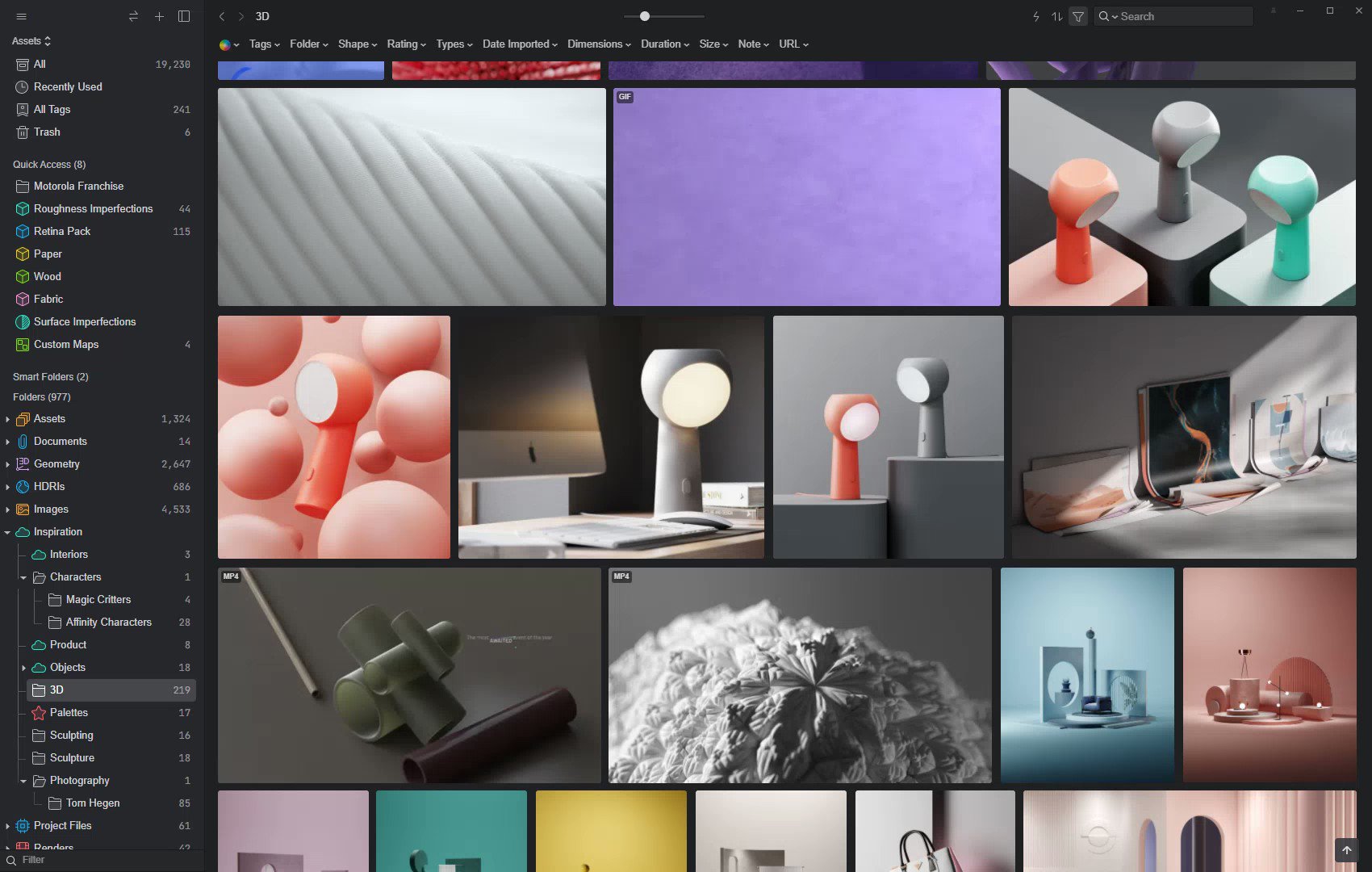Expand the Documents folder
Viewport: 1372px width, 872px height.
click(x=7, y=442)
